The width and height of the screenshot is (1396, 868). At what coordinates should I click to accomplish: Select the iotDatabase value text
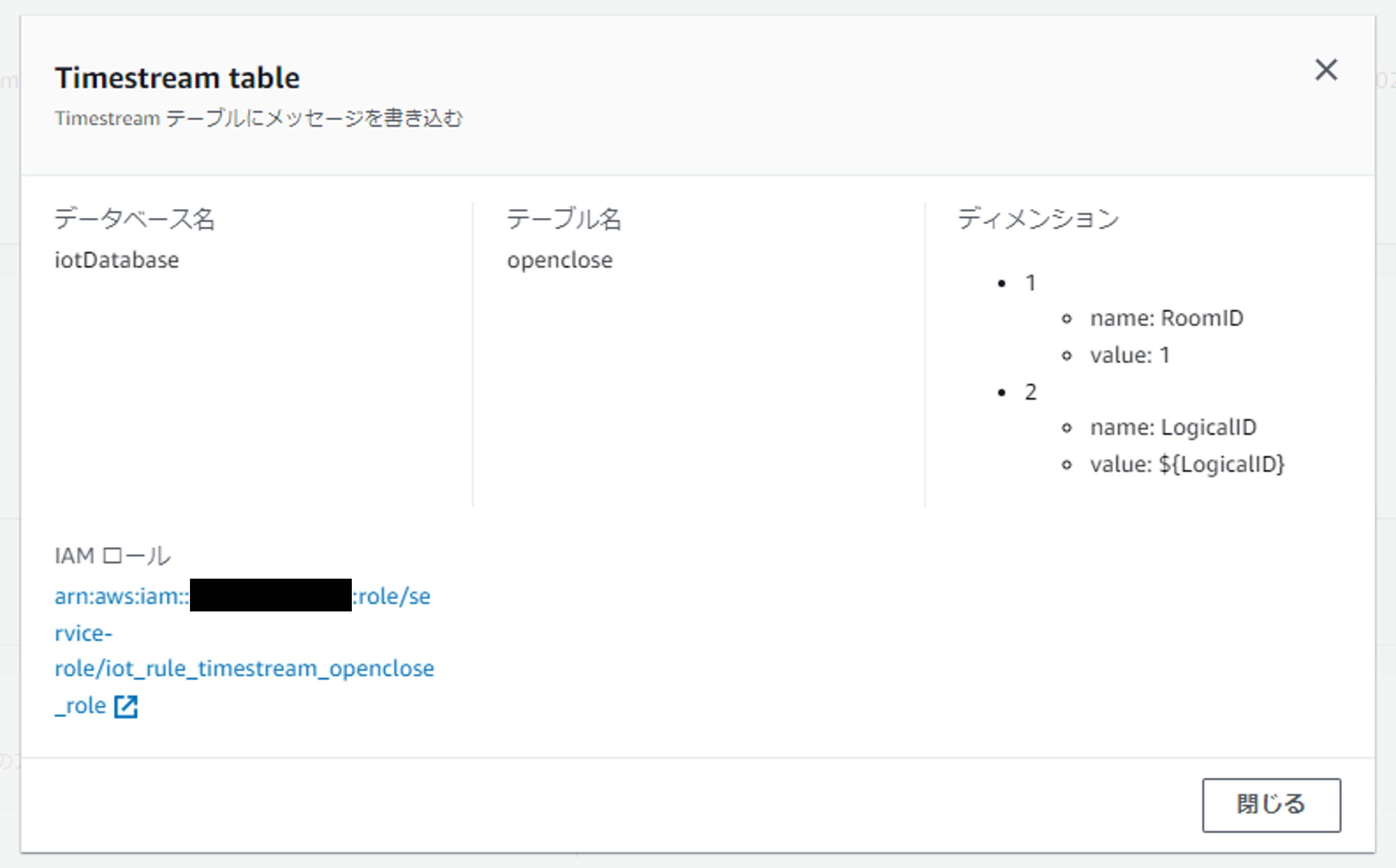pos(117,260)
